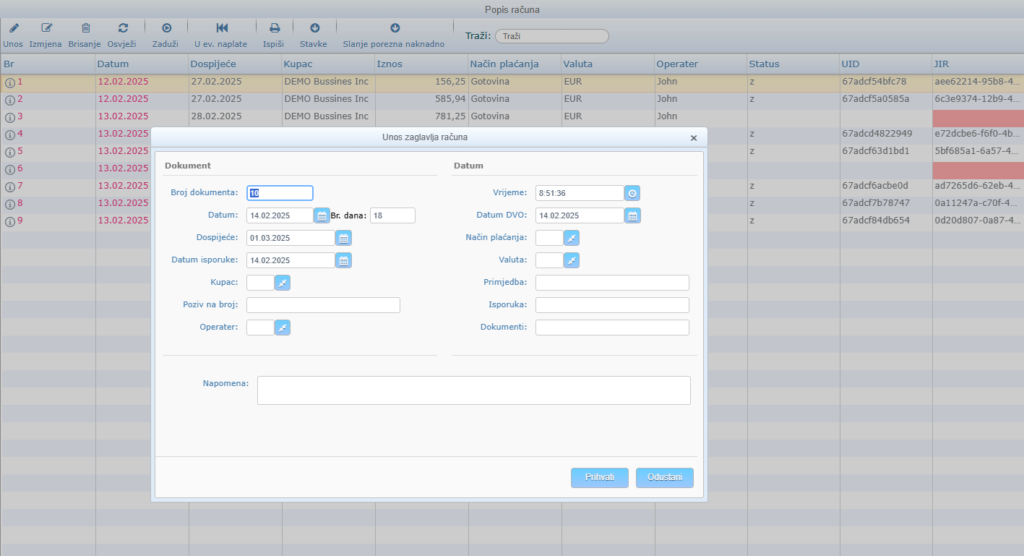Open the Kupac lookup button

pyautogui.click(x=282, y=283)
